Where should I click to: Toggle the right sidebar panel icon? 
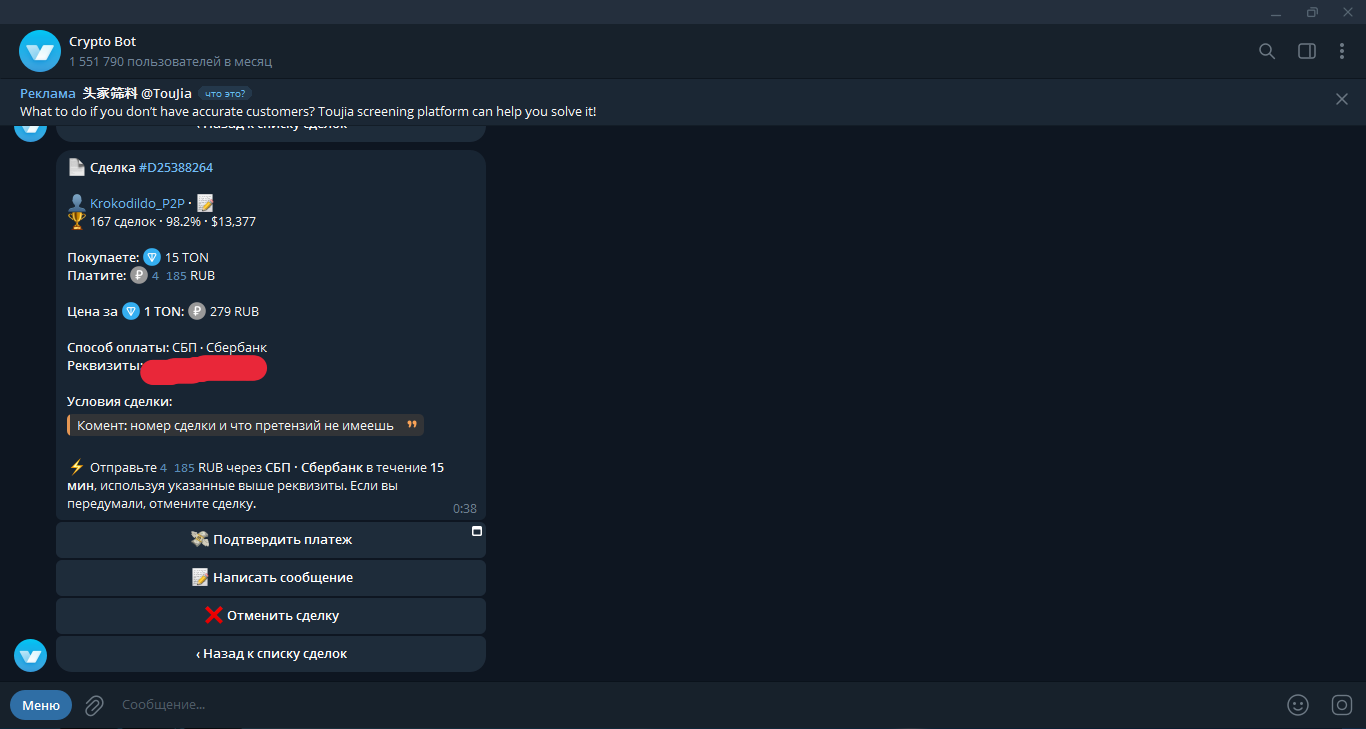[1307, 51]
